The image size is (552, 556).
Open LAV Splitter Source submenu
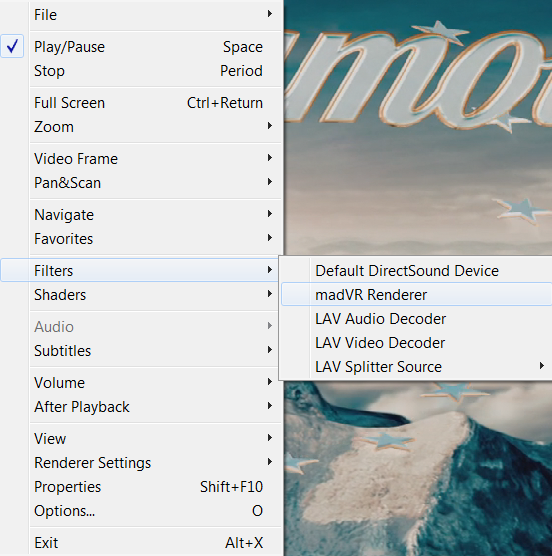(416, 367)
